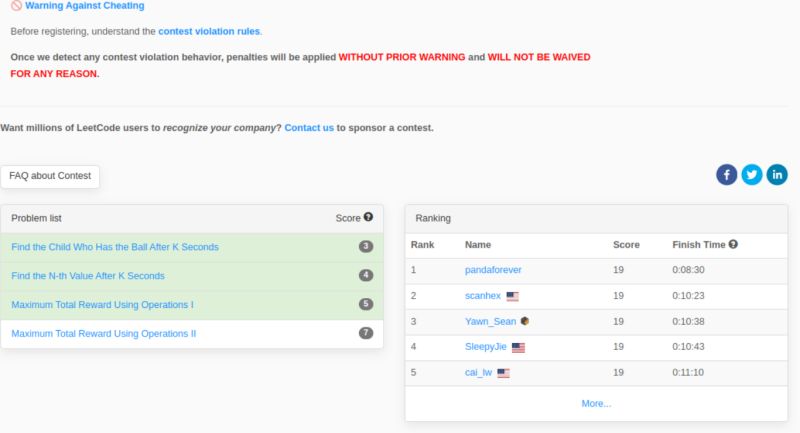
Task: Click the Score help question-mark icon
Action: (x=368, y=217)
